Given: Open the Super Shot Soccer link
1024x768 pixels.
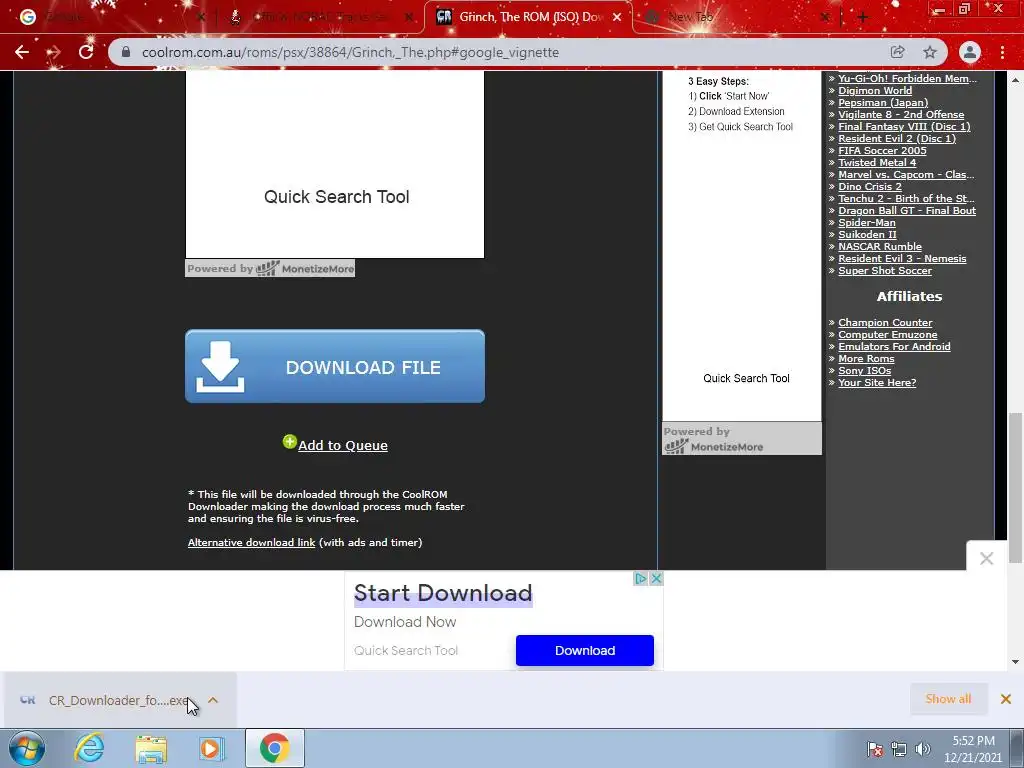Looking at the screenshot, I should 885,270.
